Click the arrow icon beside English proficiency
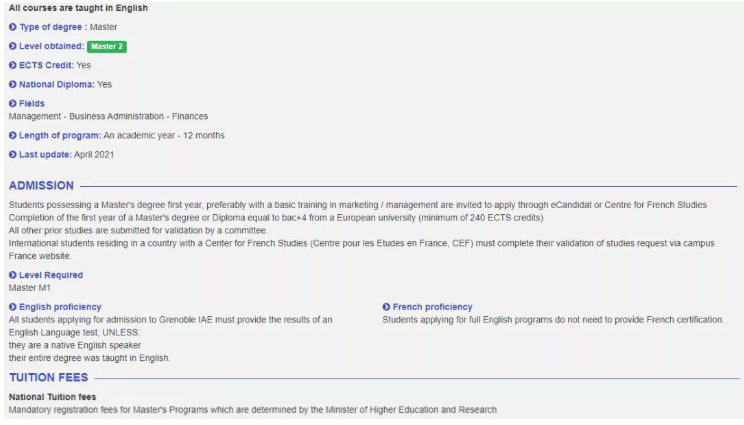 (13, 307)
